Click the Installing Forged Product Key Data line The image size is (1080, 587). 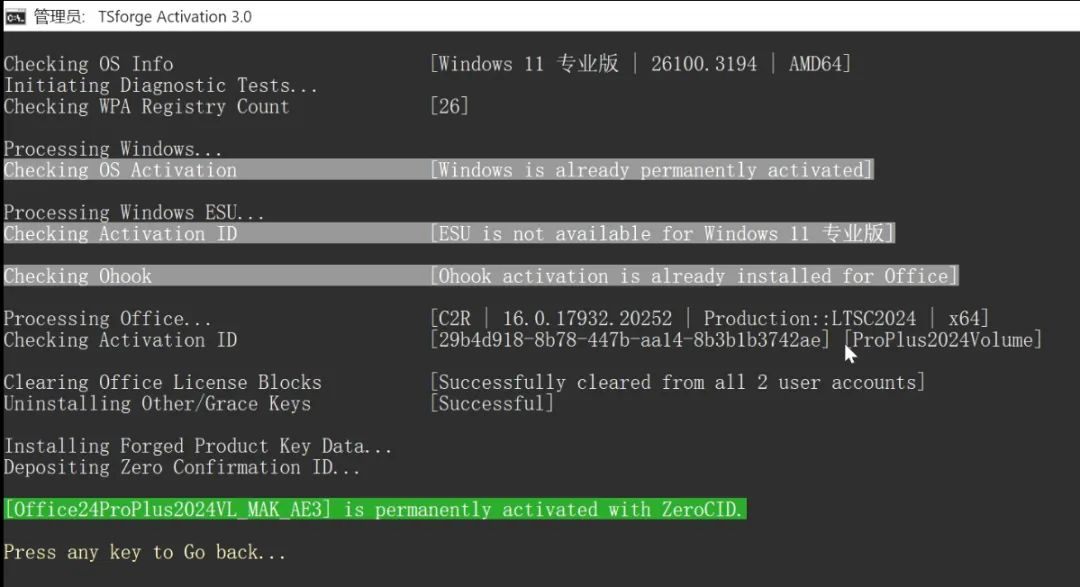coord(198,446)
